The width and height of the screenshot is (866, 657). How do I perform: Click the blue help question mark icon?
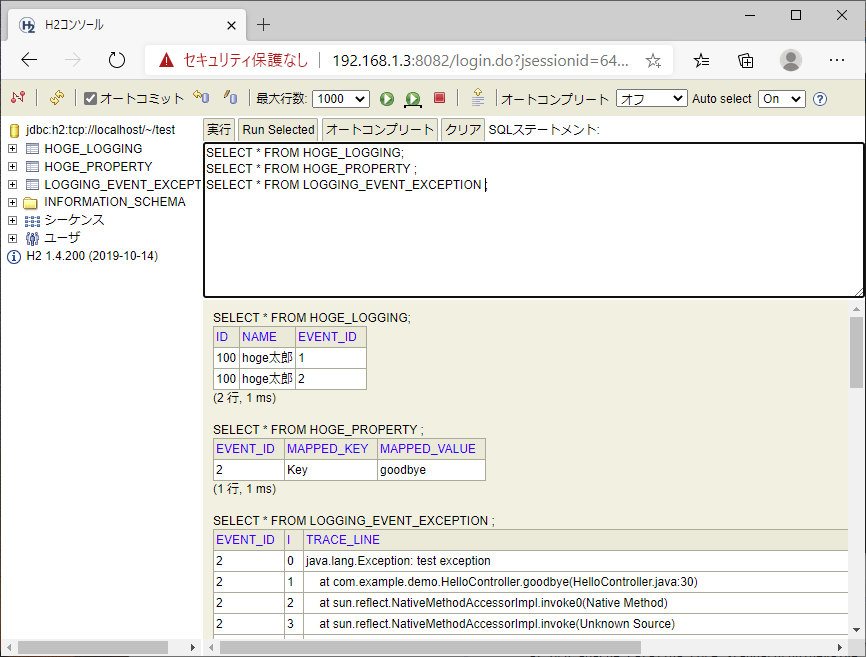point(820,99)
